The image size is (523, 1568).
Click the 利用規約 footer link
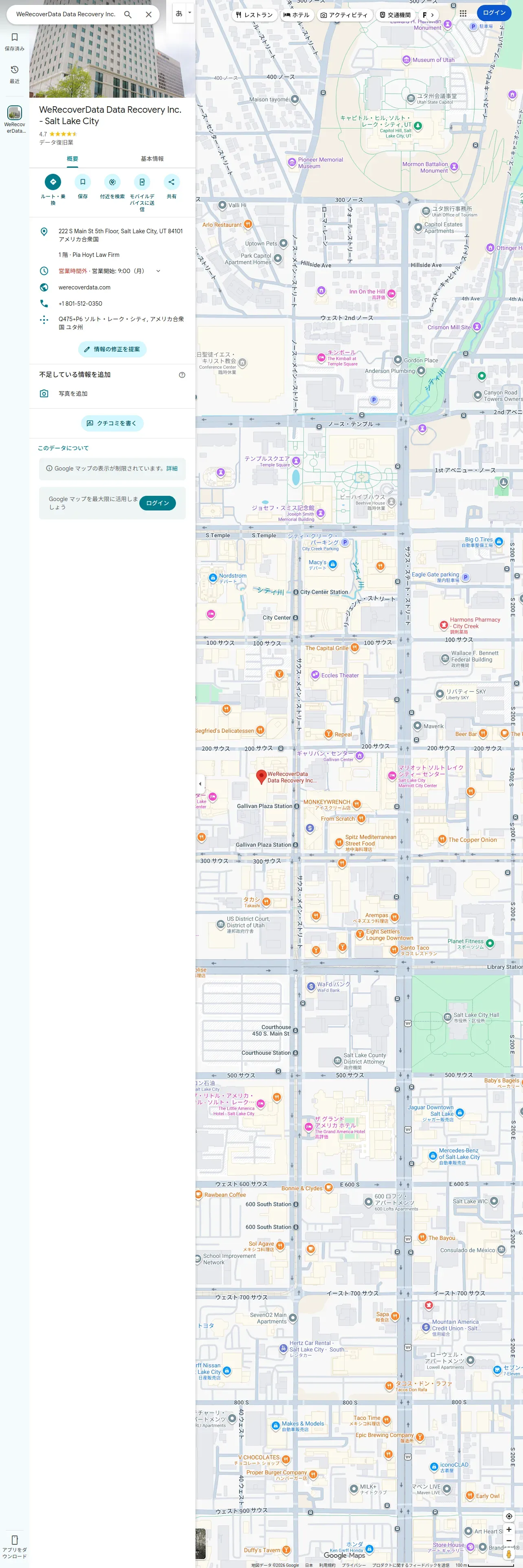(x=327, y=1564)
